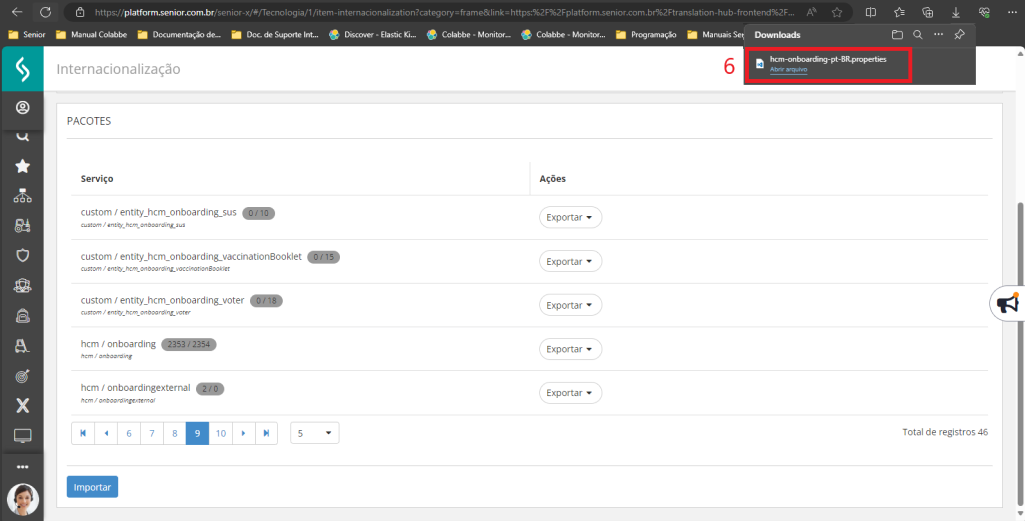Screen dimensions: 1025x521
Task: Jump to last page of pagination
Action: (267, 433)
